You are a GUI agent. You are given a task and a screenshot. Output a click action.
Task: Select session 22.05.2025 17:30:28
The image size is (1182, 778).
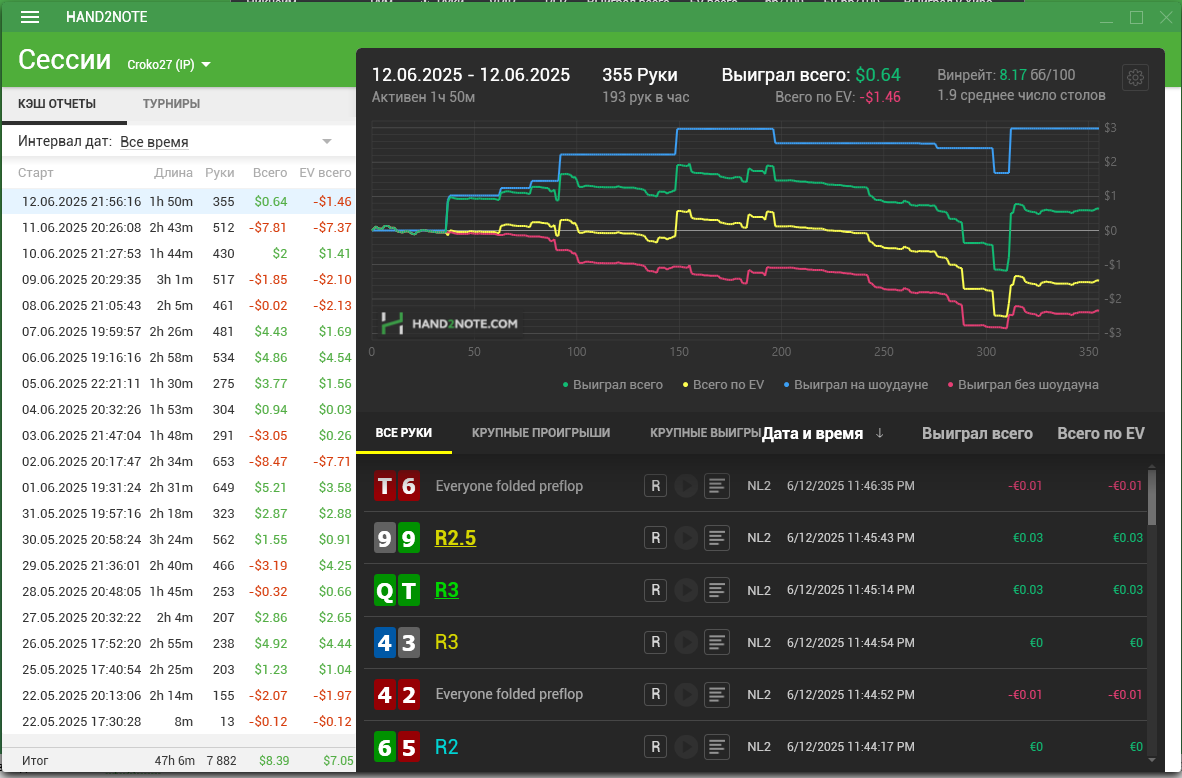tap(179, 721)
